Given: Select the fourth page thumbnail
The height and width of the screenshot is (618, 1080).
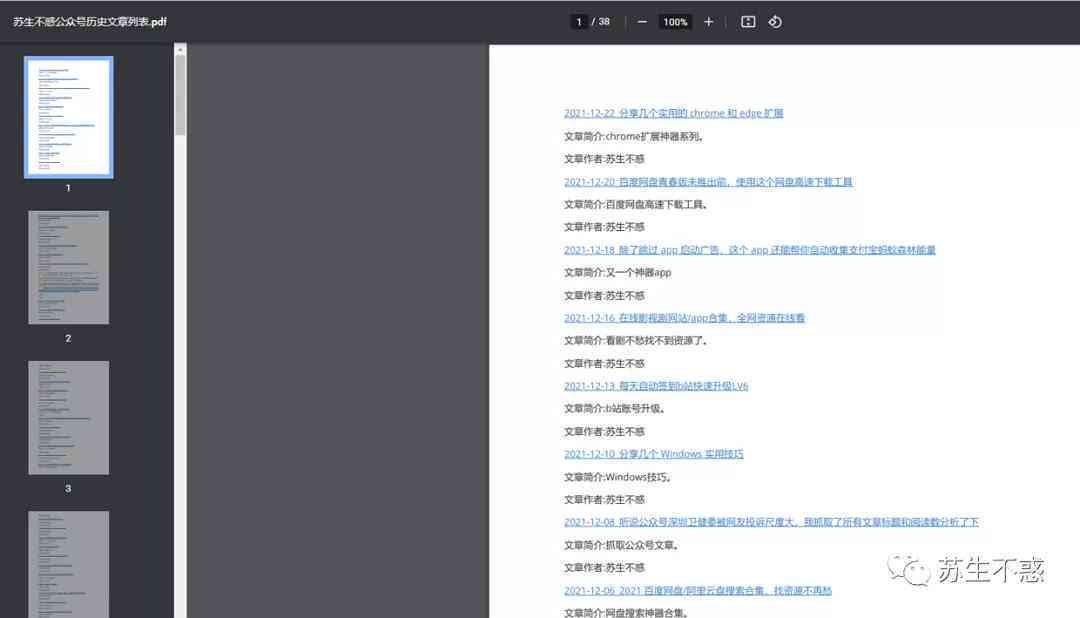Looking at the screenshot, I should tap(68, 564).
